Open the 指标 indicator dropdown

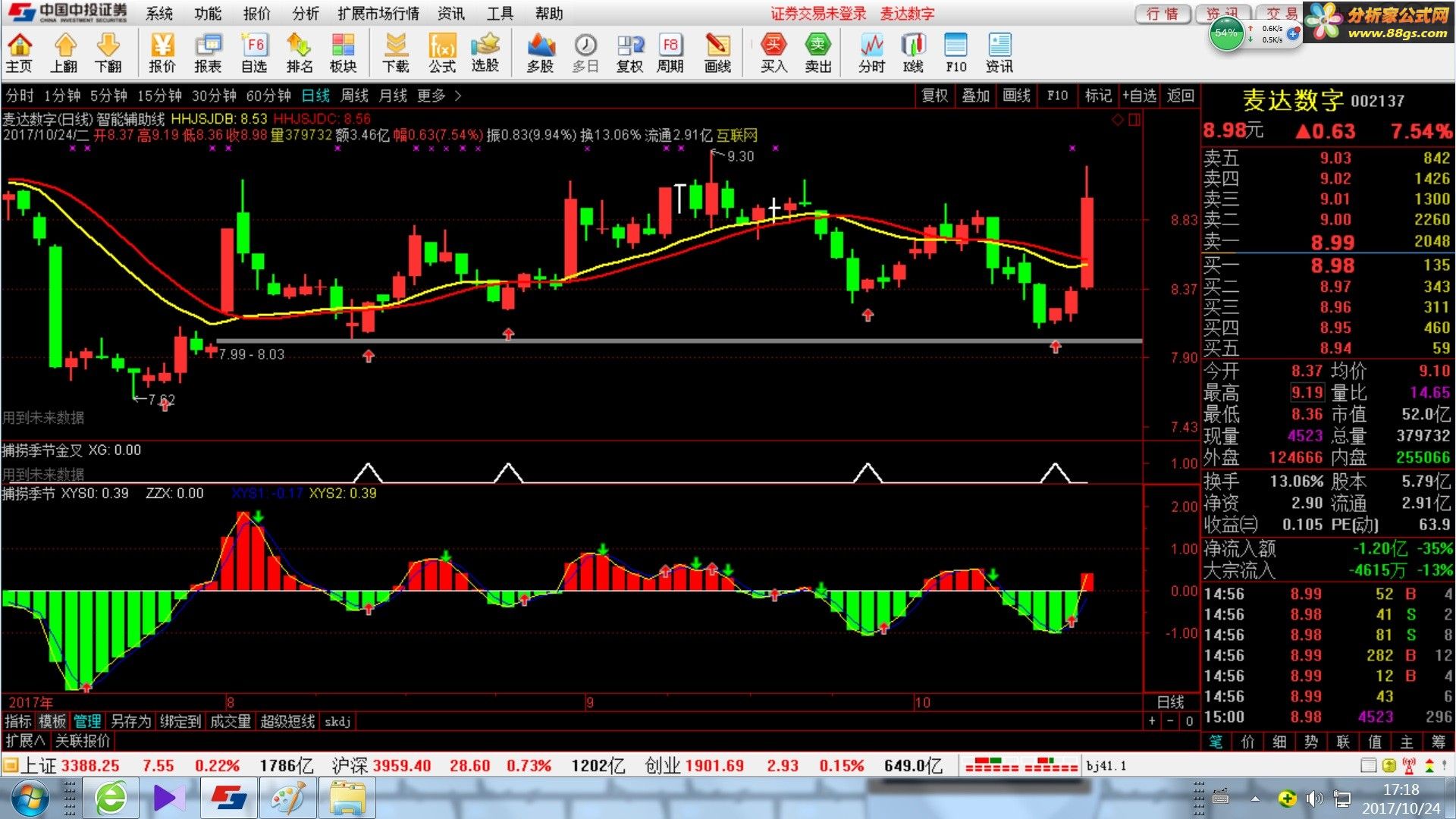point(18,721)
